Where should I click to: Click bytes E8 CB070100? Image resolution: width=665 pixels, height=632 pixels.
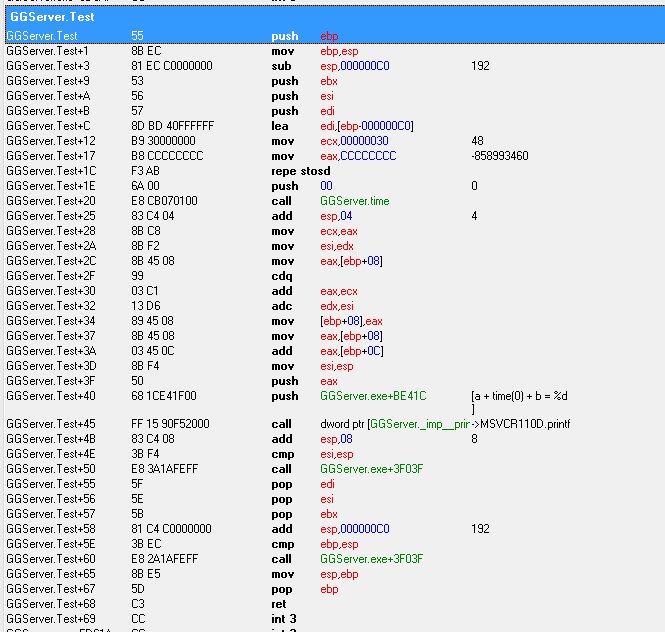point(164,201)
